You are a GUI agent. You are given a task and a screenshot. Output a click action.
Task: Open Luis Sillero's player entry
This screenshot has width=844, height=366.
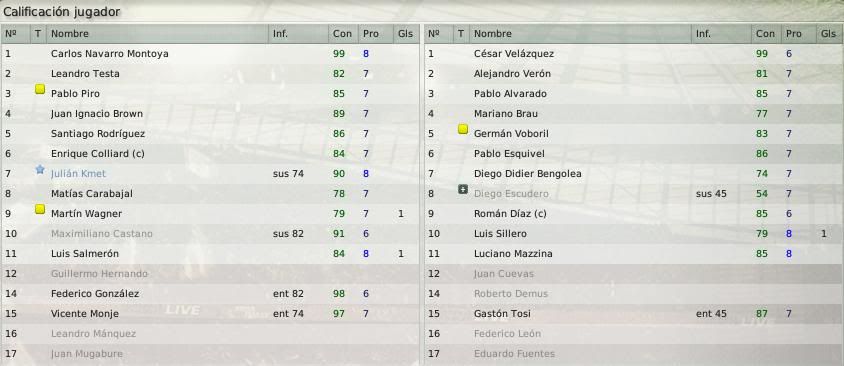[500, 234]
